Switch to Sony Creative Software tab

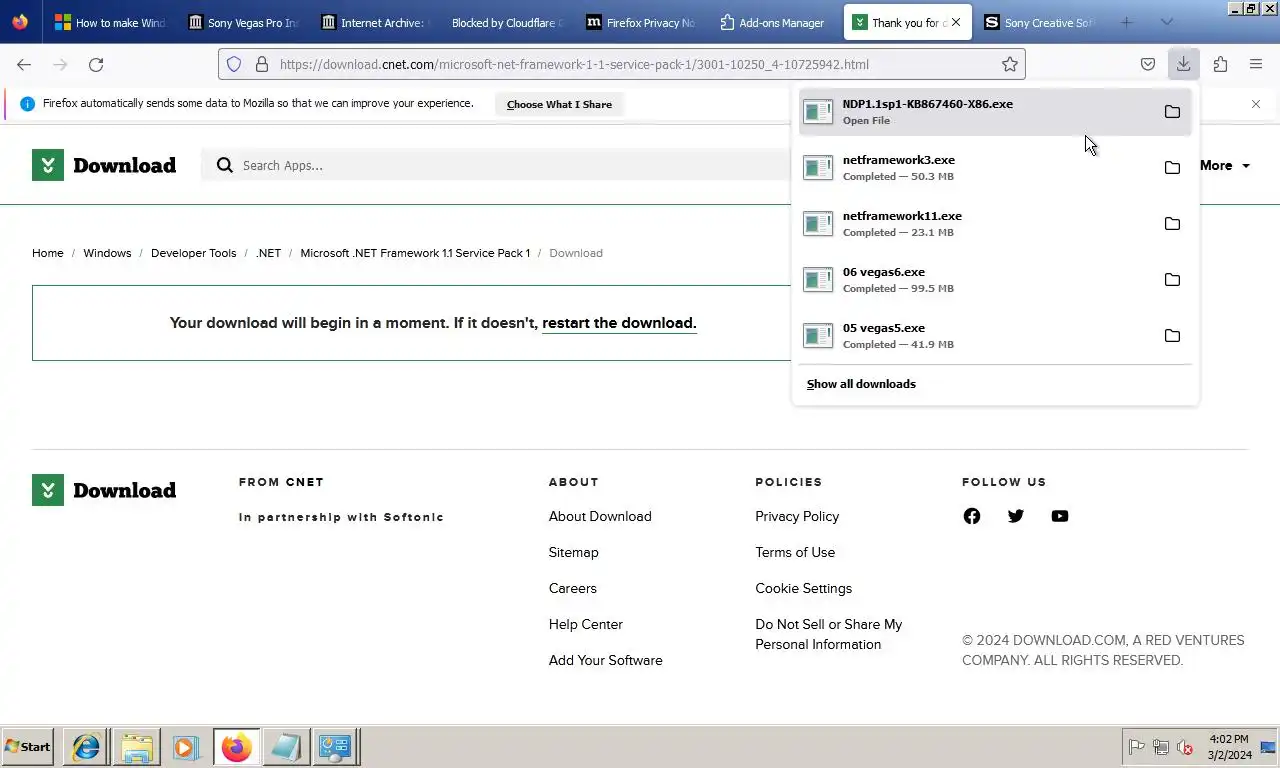(1040, 22)
